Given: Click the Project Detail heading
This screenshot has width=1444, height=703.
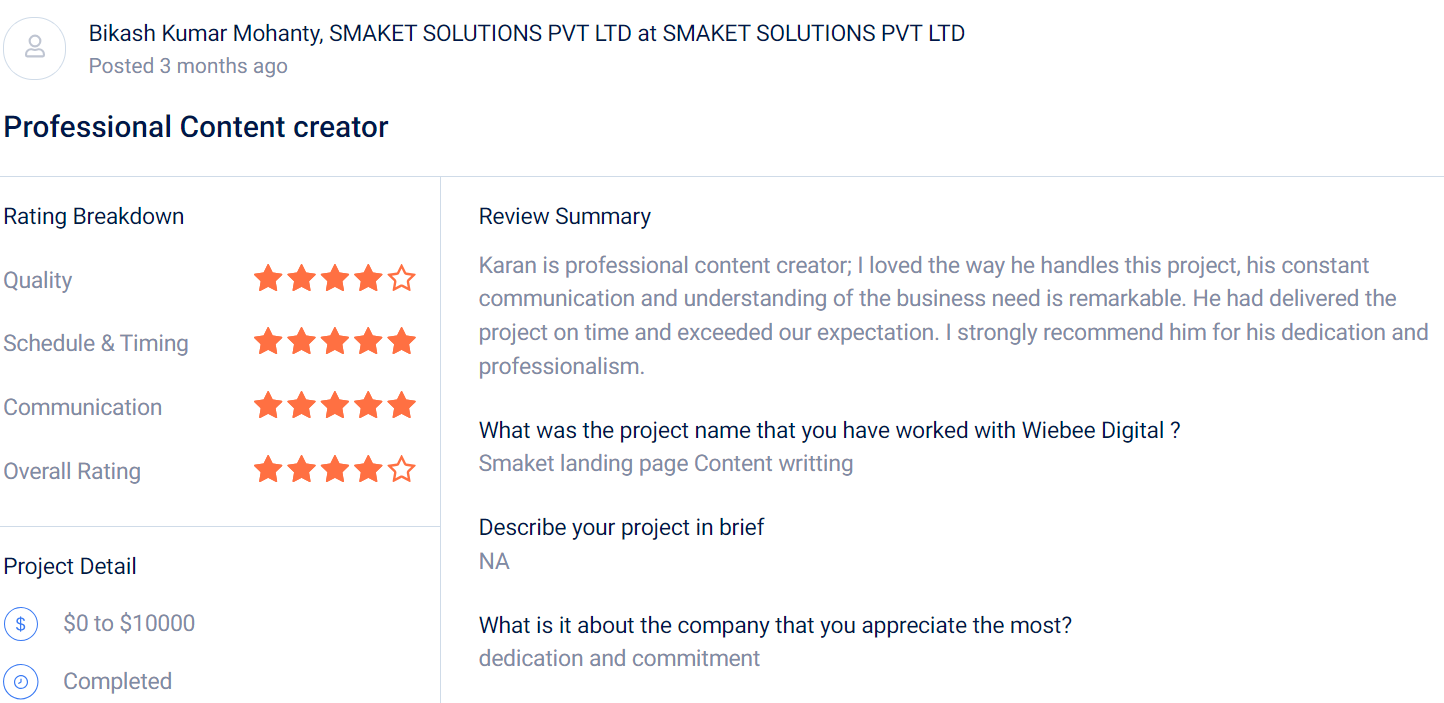Looking at the screenshot, I should (x=70, y=566).
